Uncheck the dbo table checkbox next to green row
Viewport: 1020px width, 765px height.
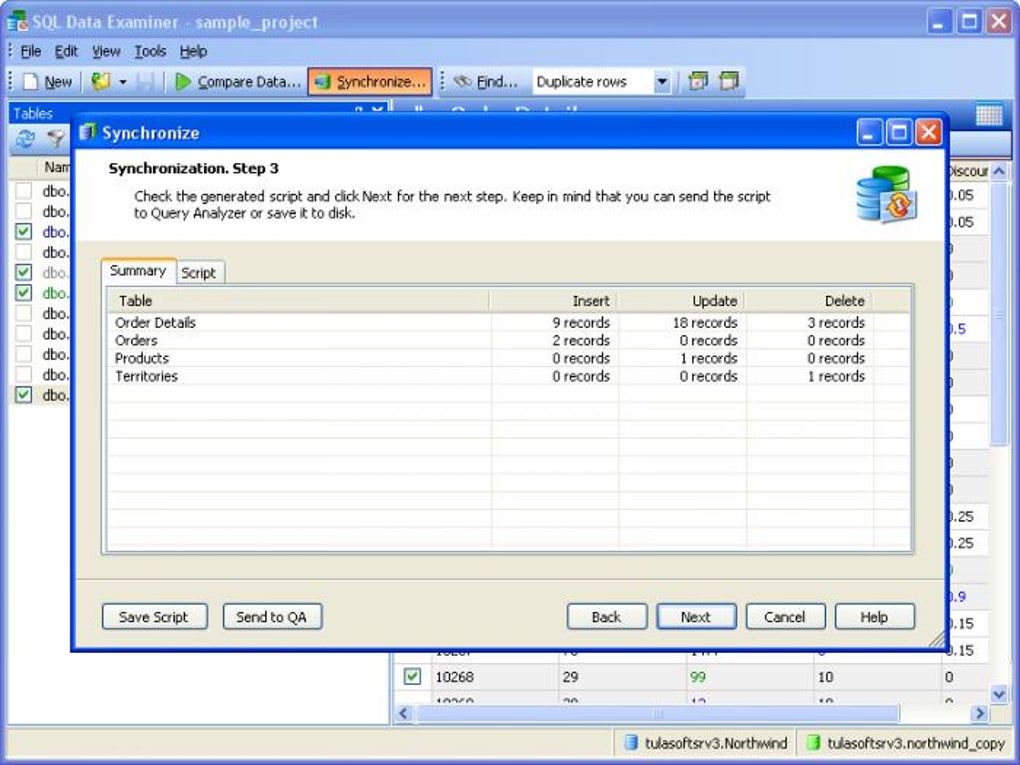tap(22, 293)
